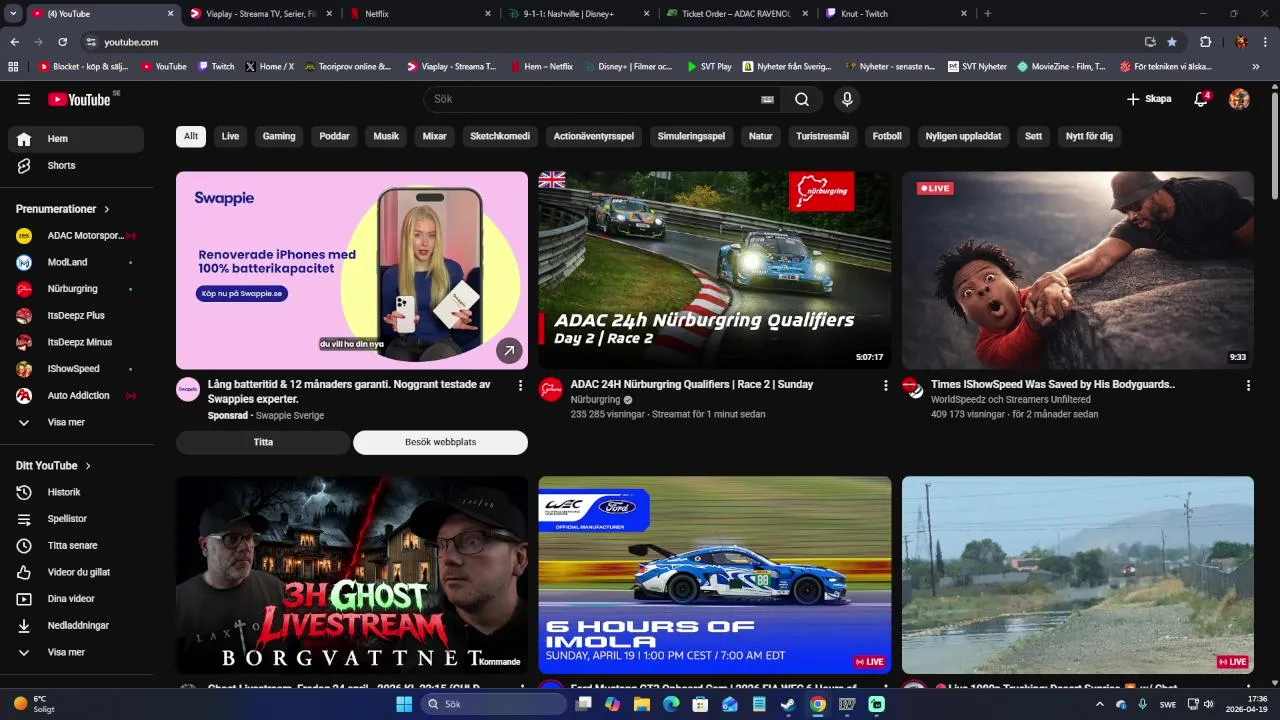Click the Titta button on the ad
Viewport: 1280px width, 720px height.
pos(263,442)
